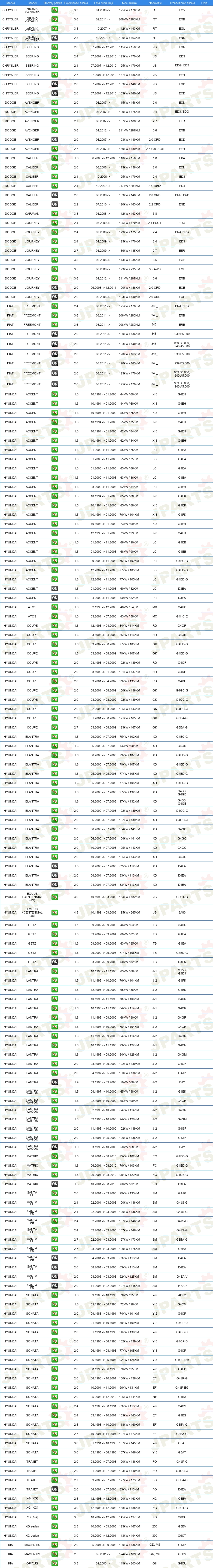Select engine code cell 'EBA'
Screen dimensions: 213x1568
[x=182, y=158]
